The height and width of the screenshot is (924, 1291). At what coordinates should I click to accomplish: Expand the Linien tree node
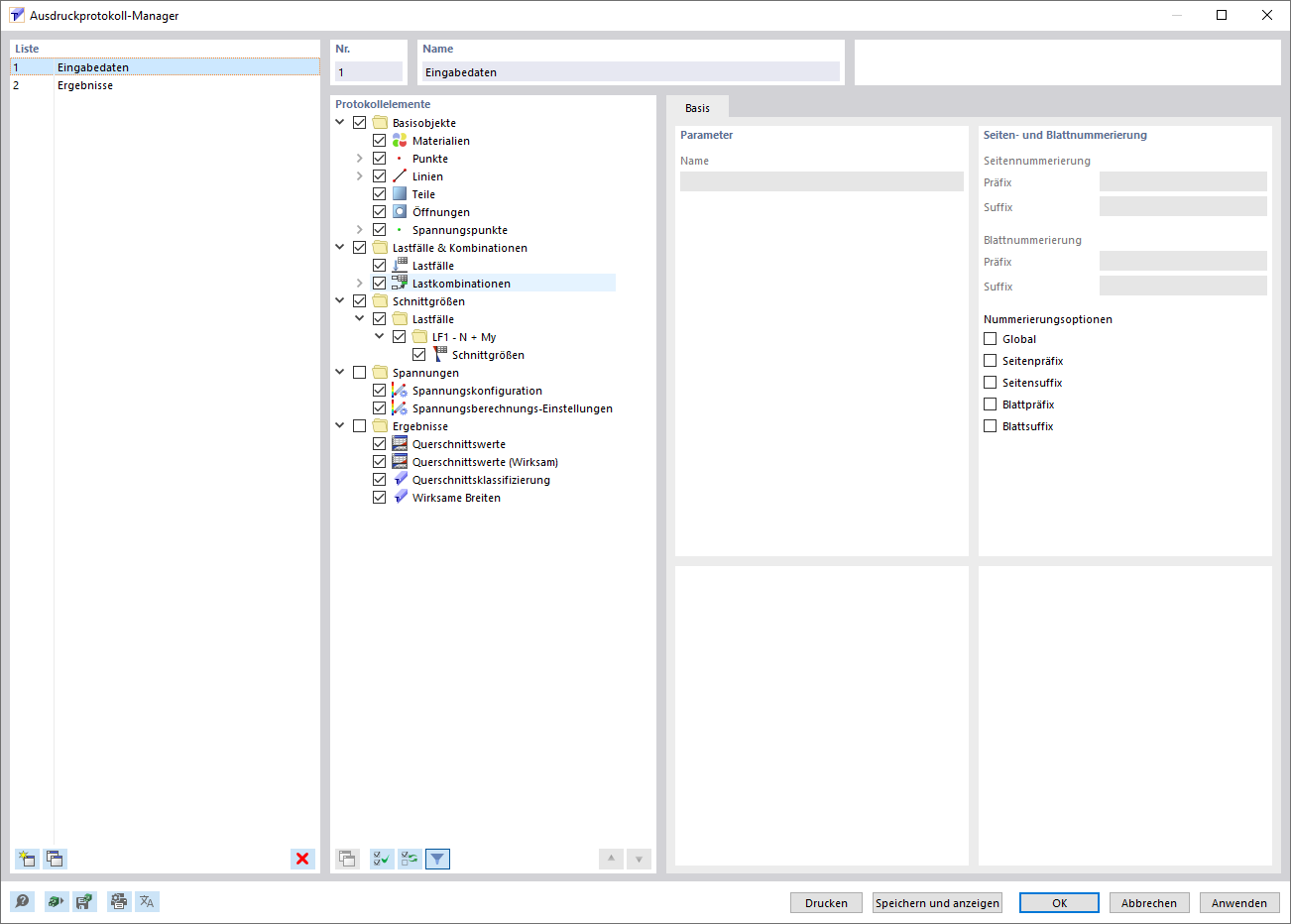(x=360, y=176)
